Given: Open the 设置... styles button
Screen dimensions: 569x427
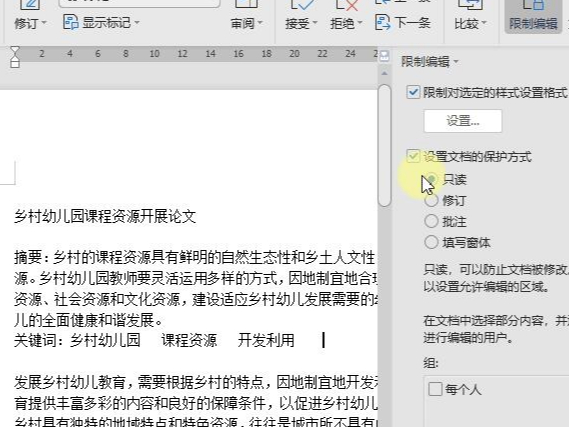Looking at the screenshot, I should click(463, 121).
